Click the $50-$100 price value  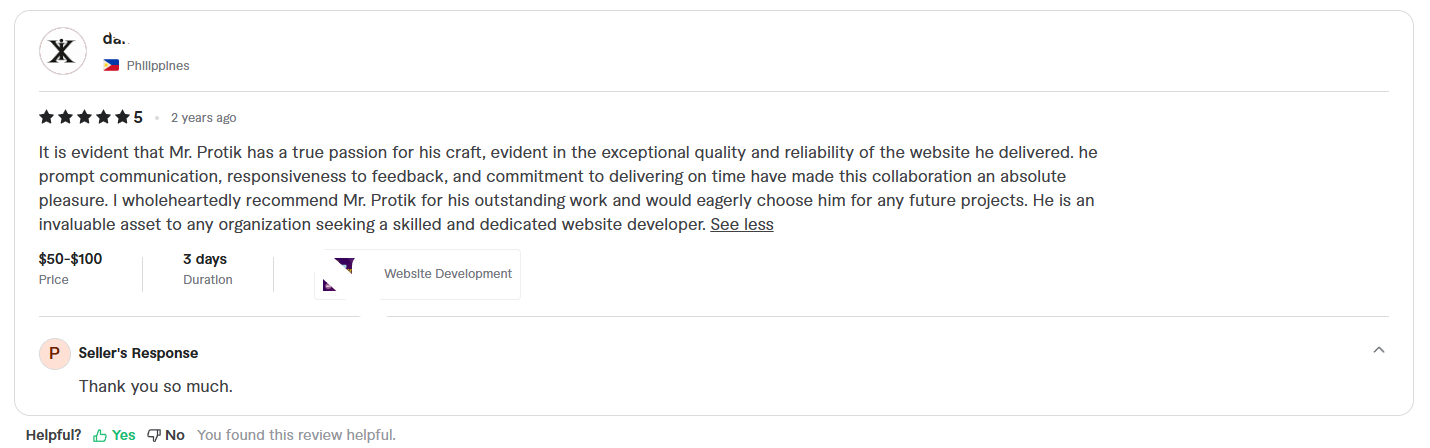click(70, 259)
